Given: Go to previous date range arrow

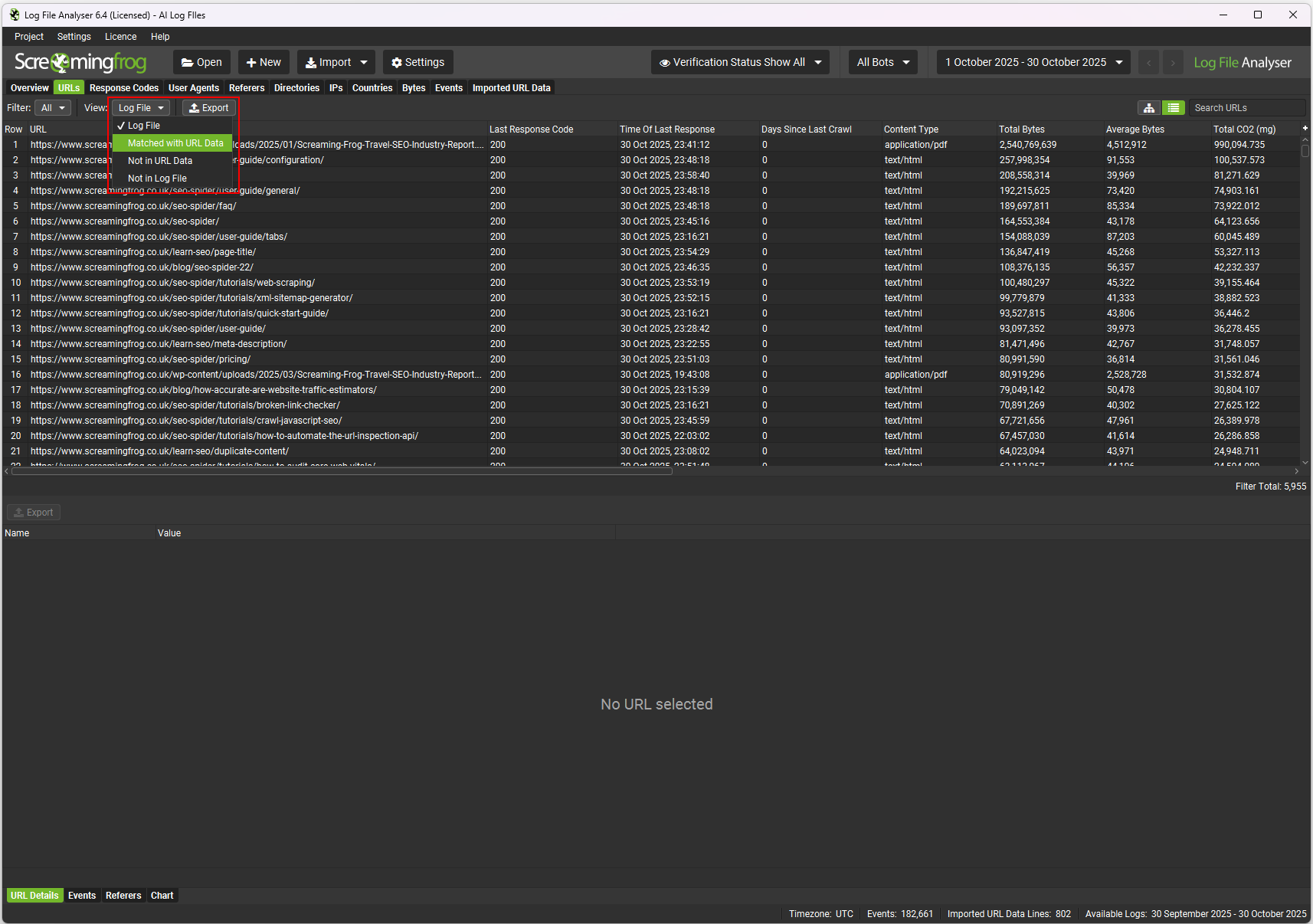Looking at the screenshot, I should [x=1148, y=63].
